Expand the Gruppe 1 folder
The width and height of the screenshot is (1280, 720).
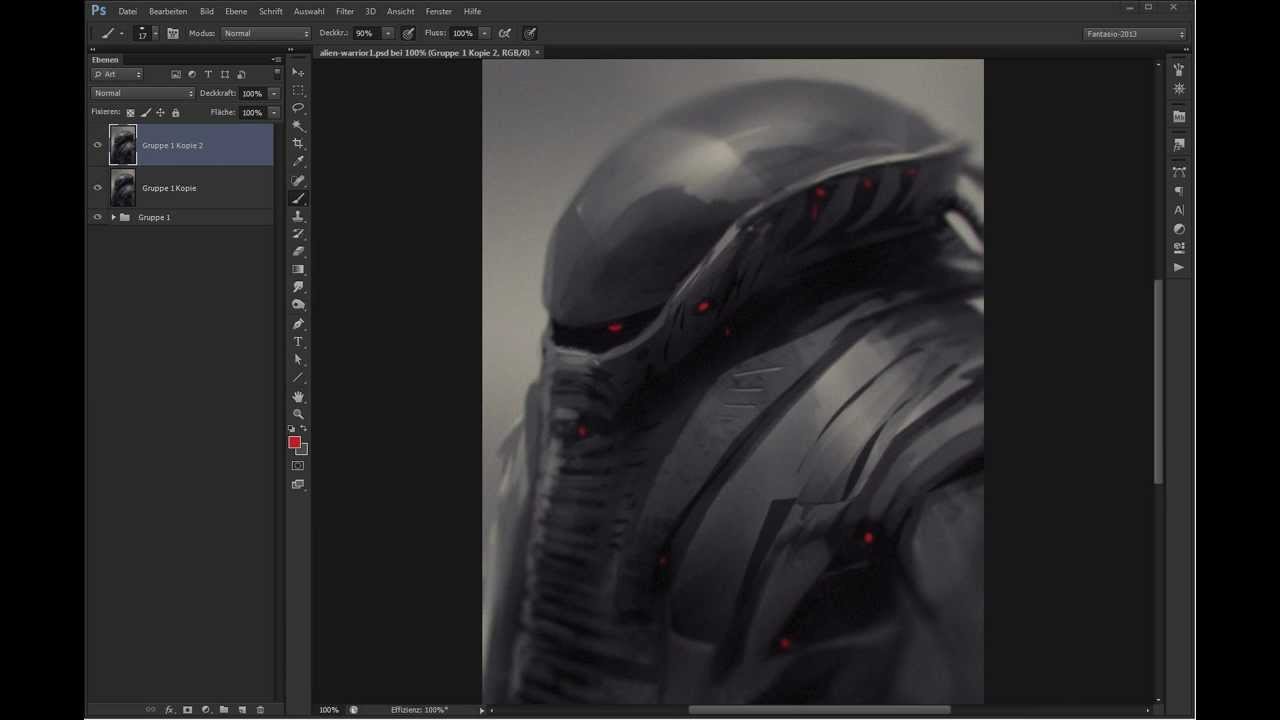(114, 217)
